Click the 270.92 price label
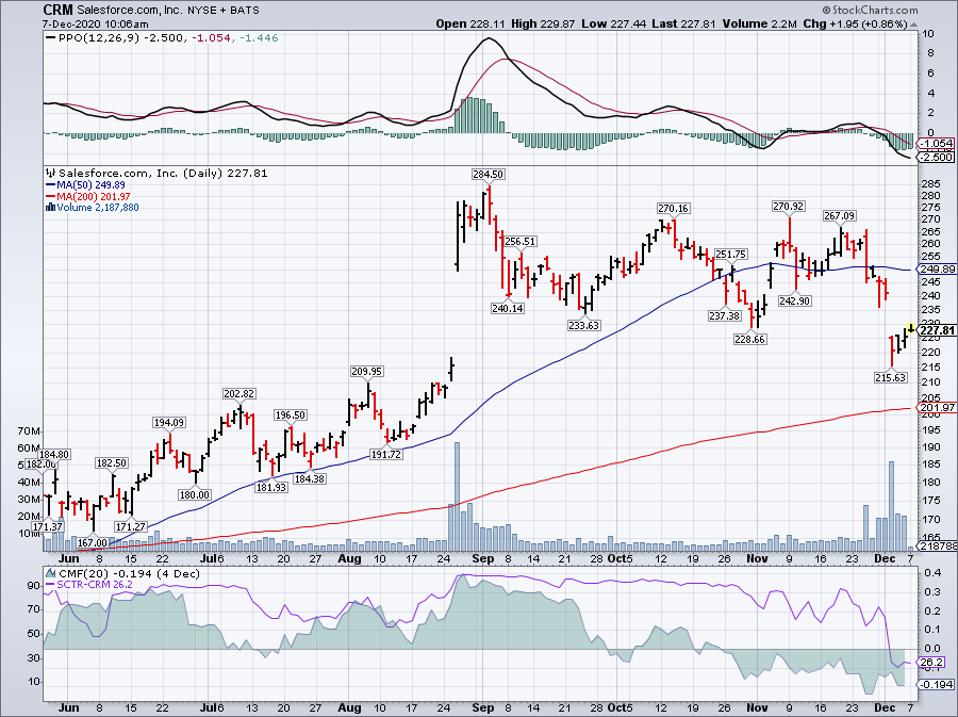Image resolution: width=958 pixels, height=717 pixels. 788,207
